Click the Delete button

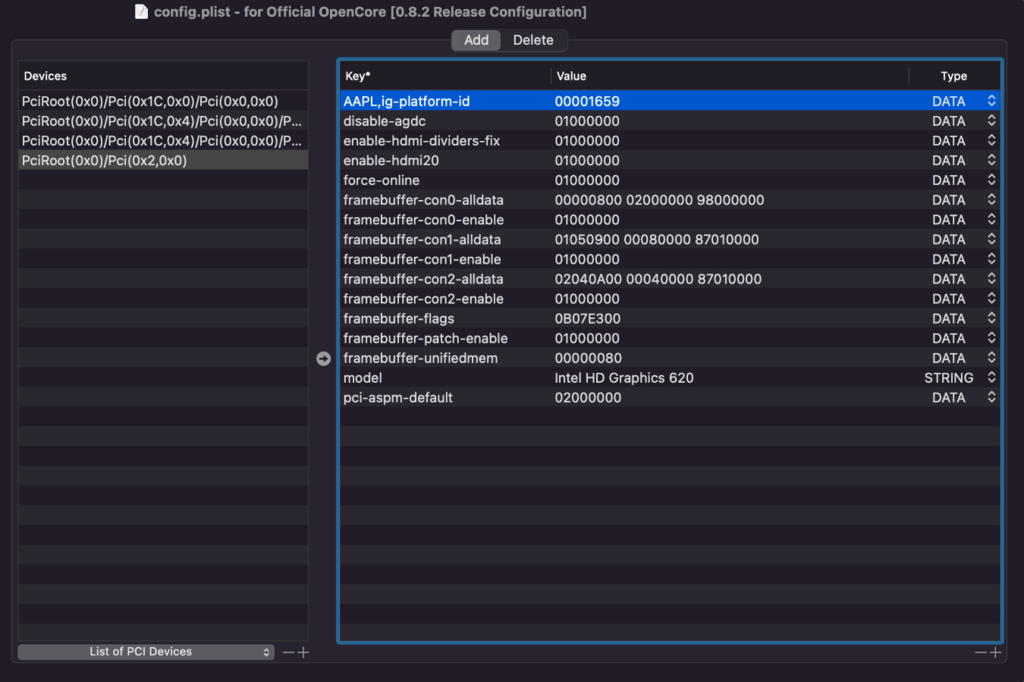coord(533,40)
